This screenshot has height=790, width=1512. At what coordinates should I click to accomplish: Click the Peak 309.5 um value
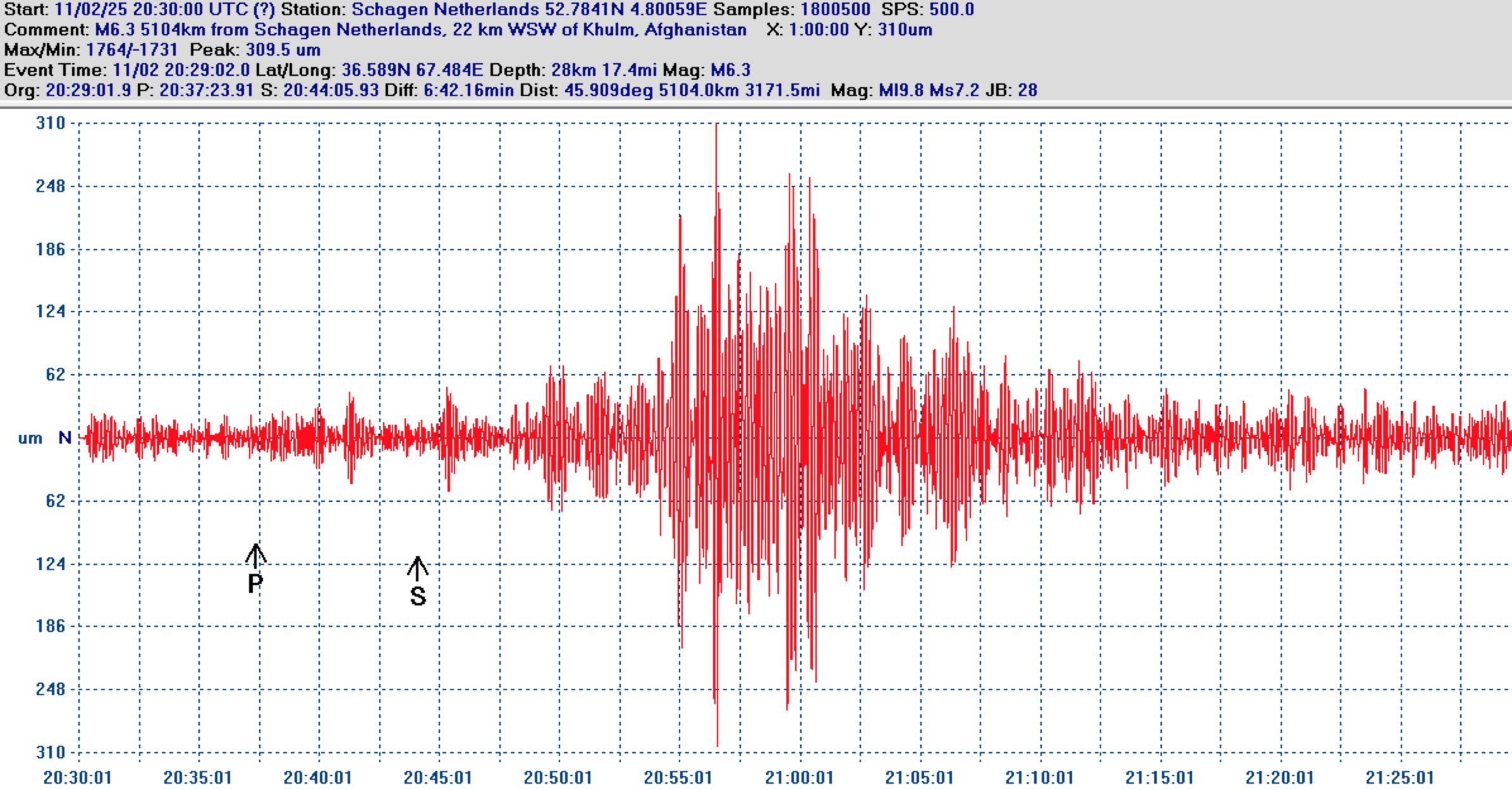click(x=283, y=50)
